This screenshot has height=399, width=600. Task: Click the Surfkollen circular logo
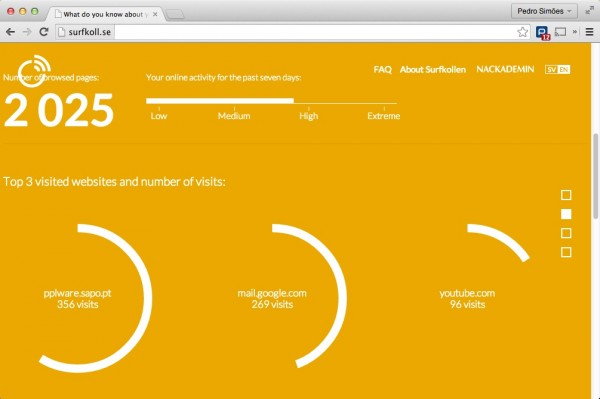click(x=34, y=71)
